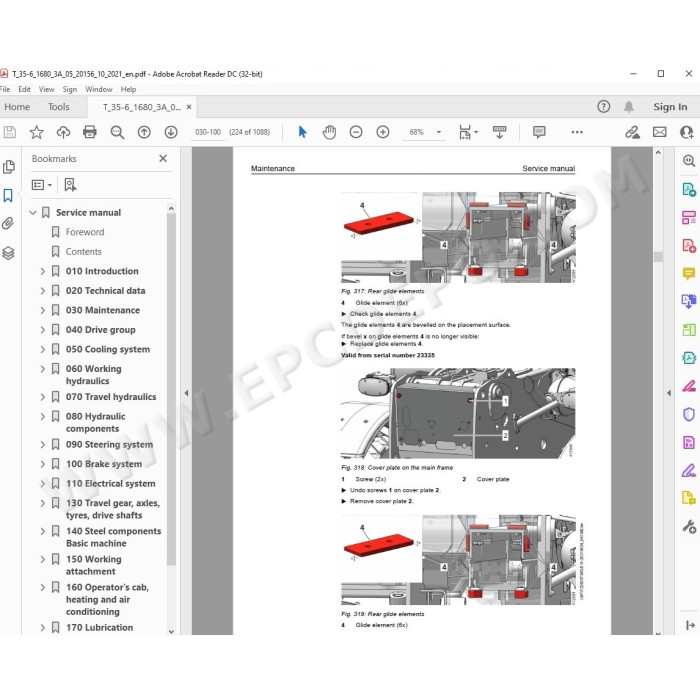
Task: Send the file by email envelope icon
Action: (659, 132)
